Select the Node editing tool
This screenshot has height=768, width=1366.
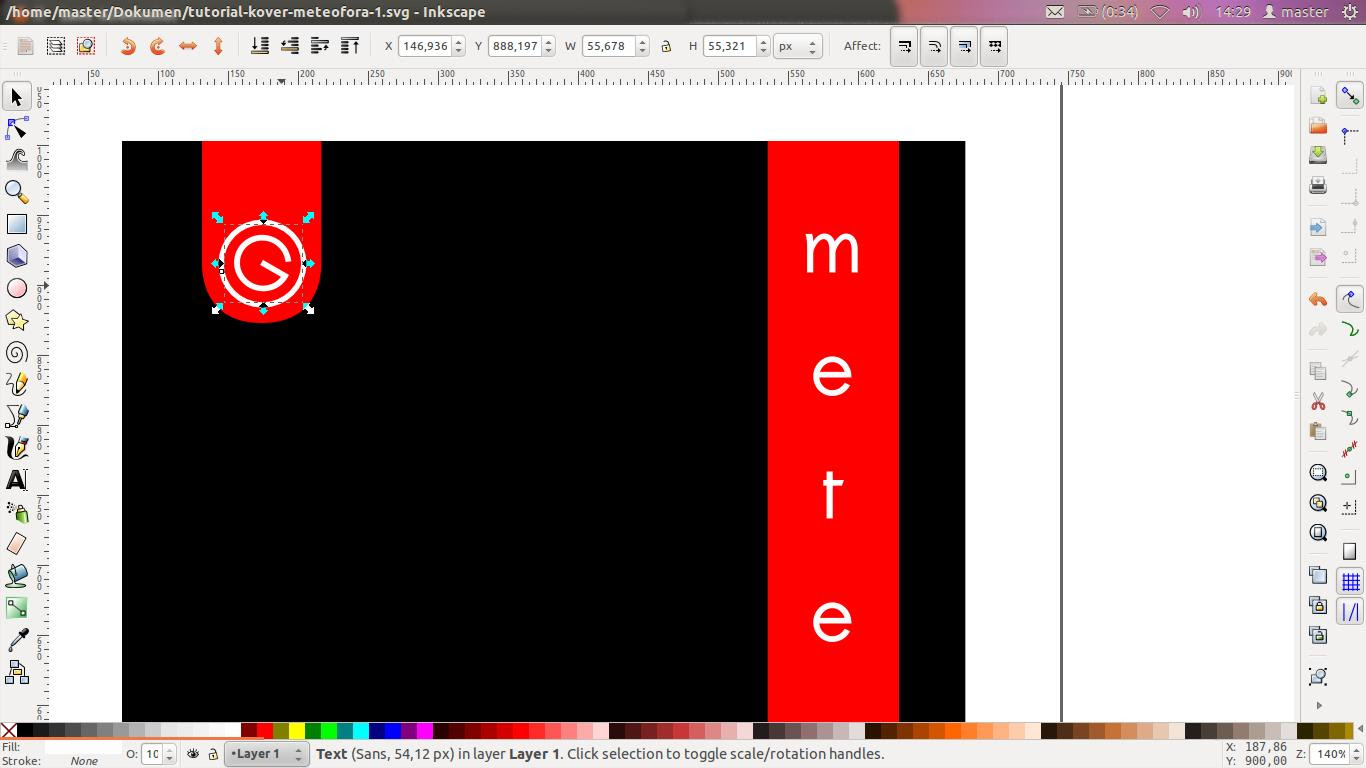pos(16,129)
